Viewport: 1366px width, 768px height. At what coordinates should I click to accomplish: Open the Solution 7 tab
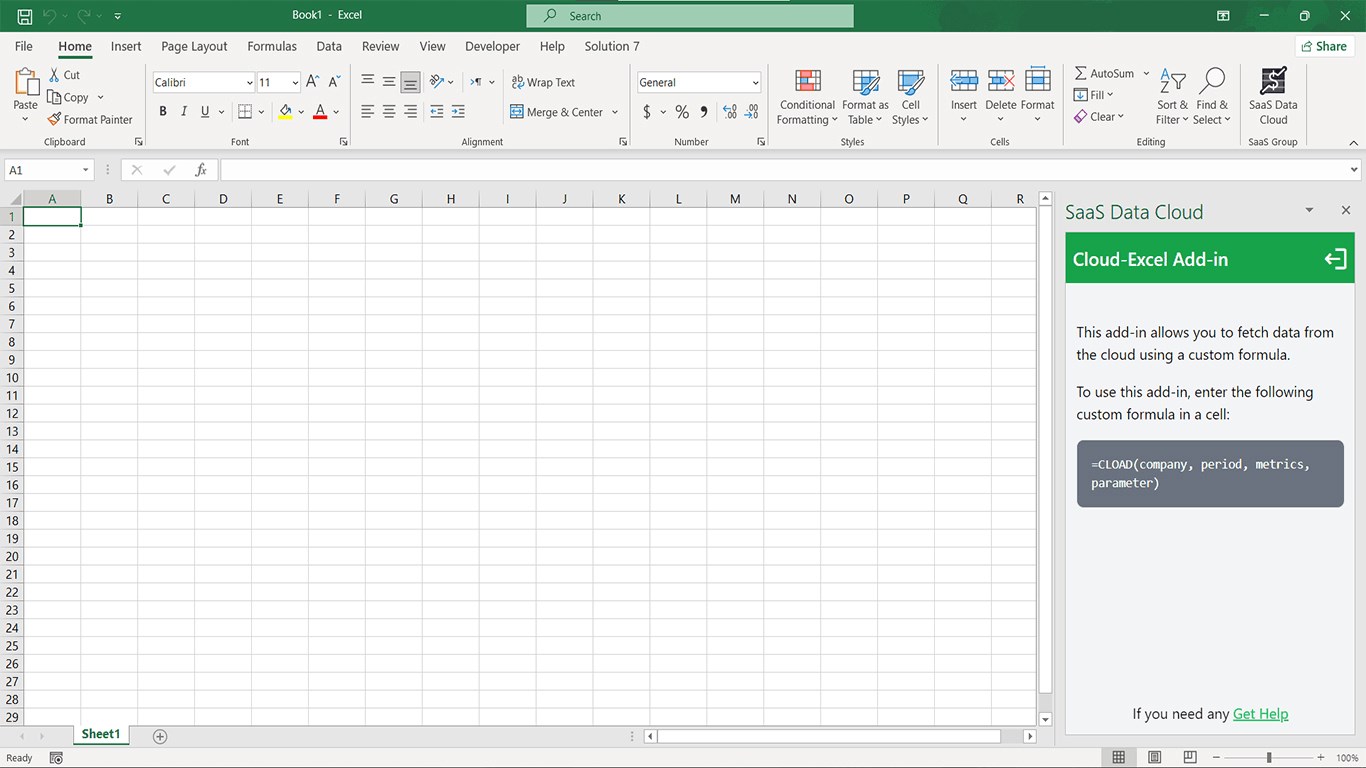point(612,46)
